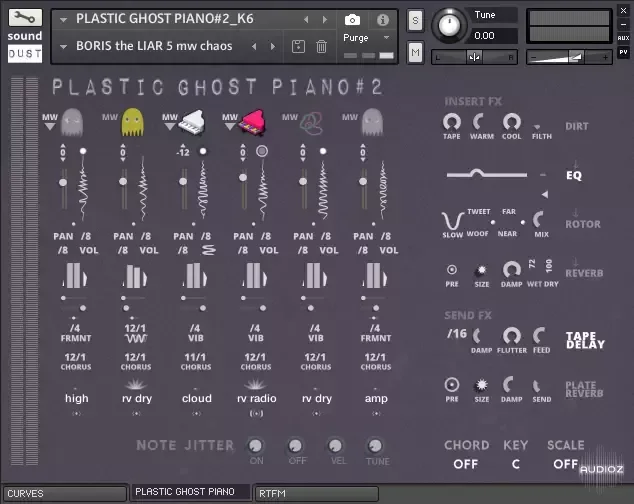Adjust the tape delay FEED knob

click(540, 336)
